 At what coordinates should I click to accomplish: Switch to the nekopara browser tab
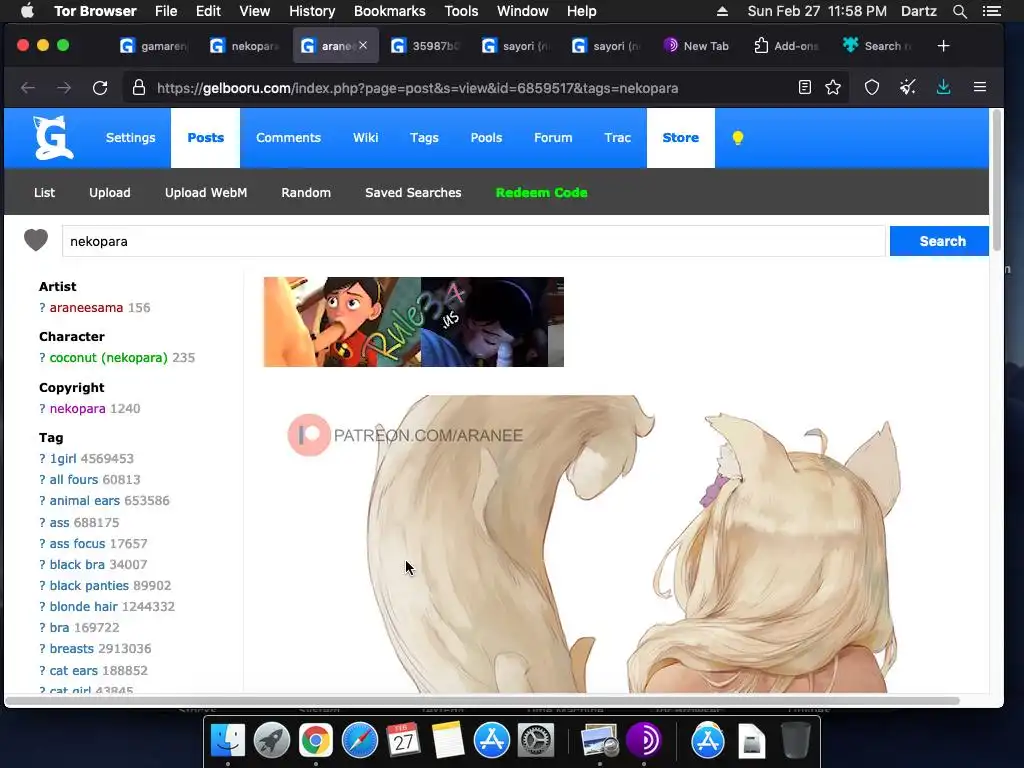click(x=244, y=46)
